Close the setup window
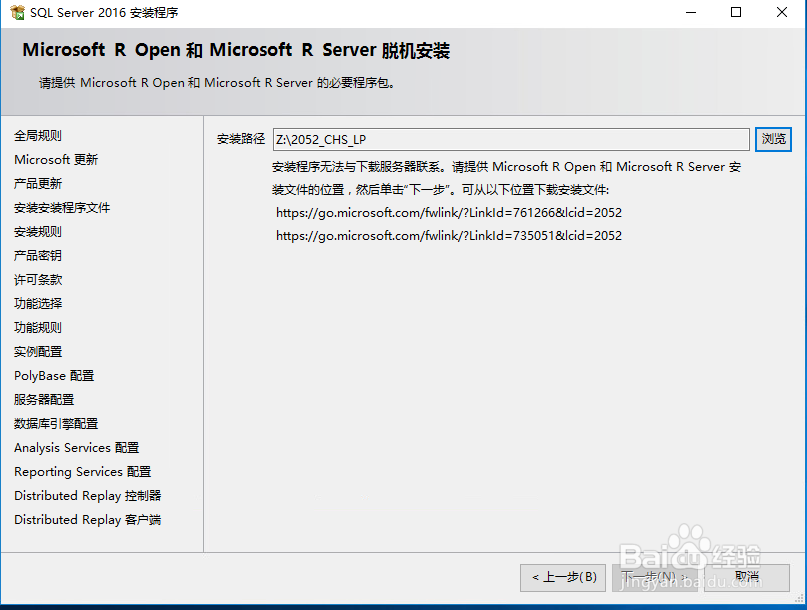This screenshot has height=610, width=807. point(781,12)
